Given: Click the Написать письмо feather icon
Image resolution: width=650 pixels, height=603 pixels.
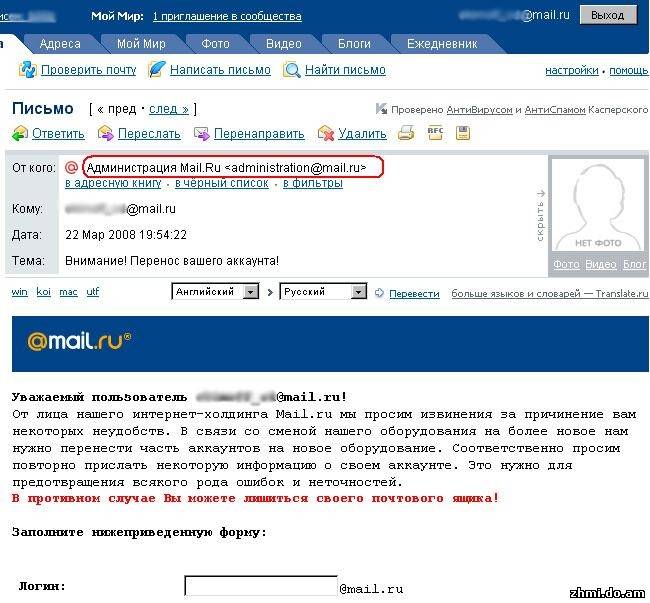Looking at the screenshot, I should click(x=157, y=69).
